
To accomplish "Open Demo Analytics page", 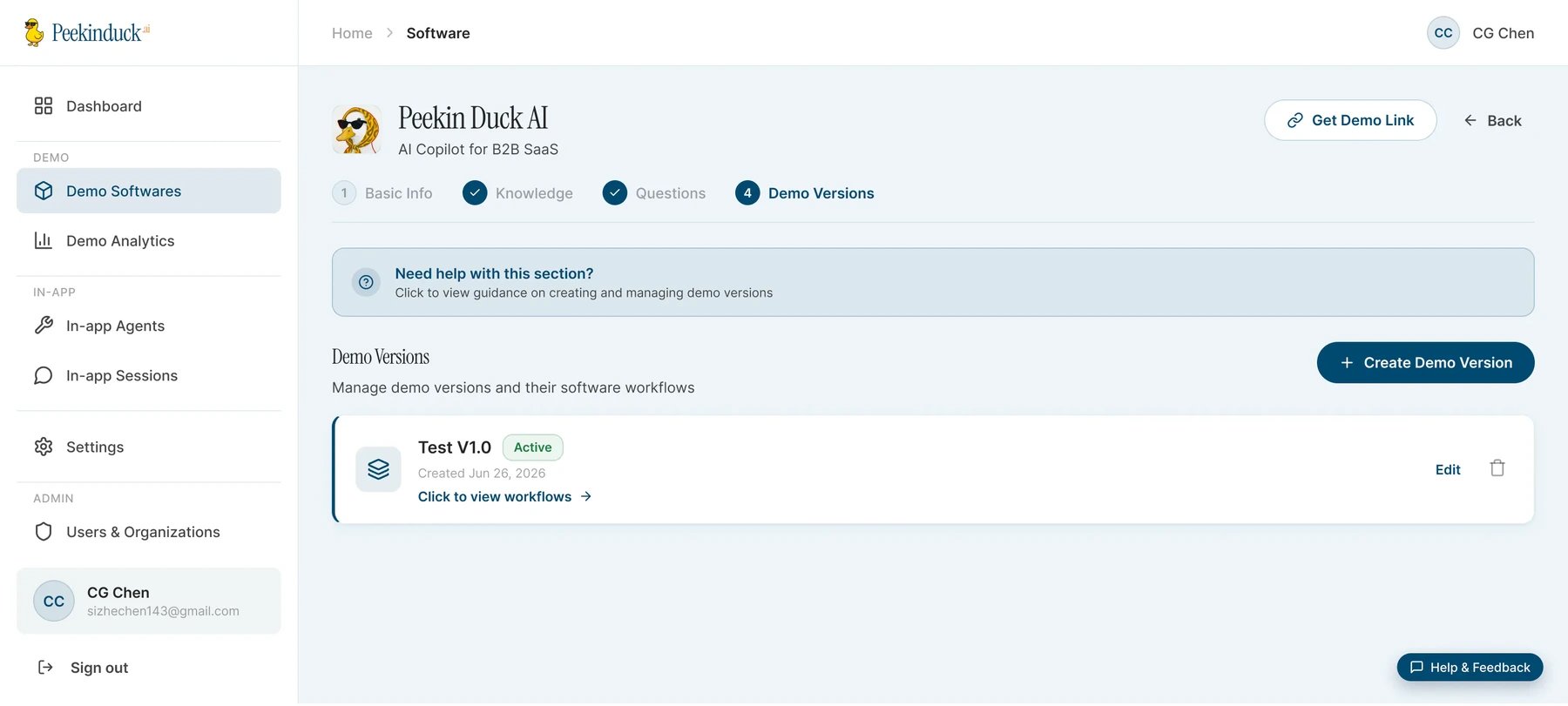I will (x=149, y=241).
